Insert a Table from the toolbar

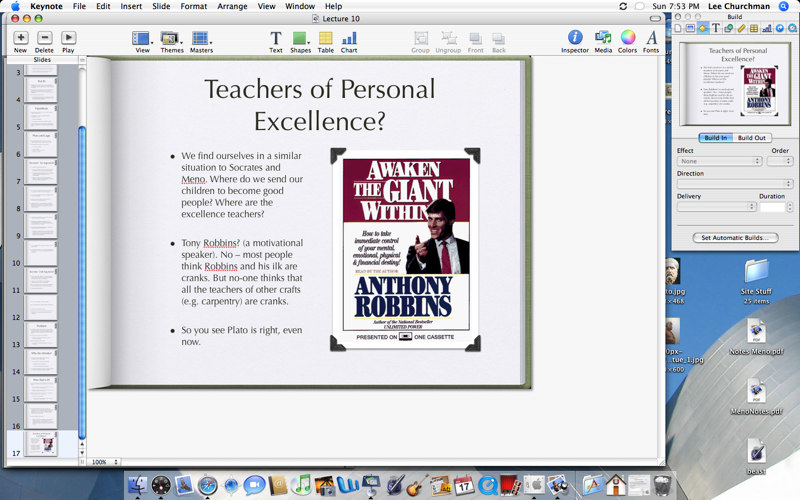click(x=326, y=38)
